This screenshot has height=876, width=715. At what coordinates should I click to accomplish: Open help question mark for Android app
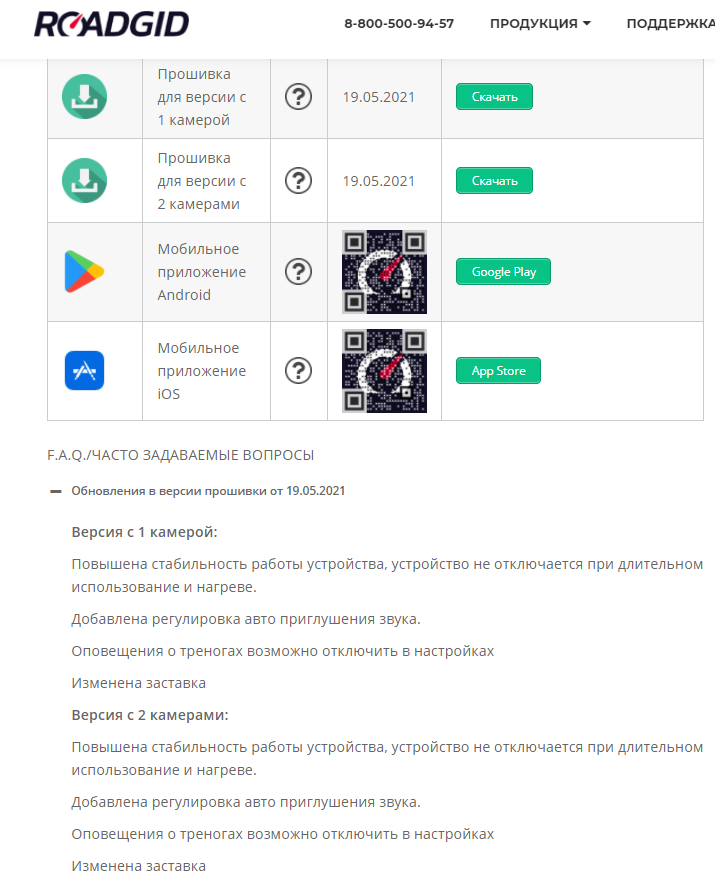(x=299, y=272)
